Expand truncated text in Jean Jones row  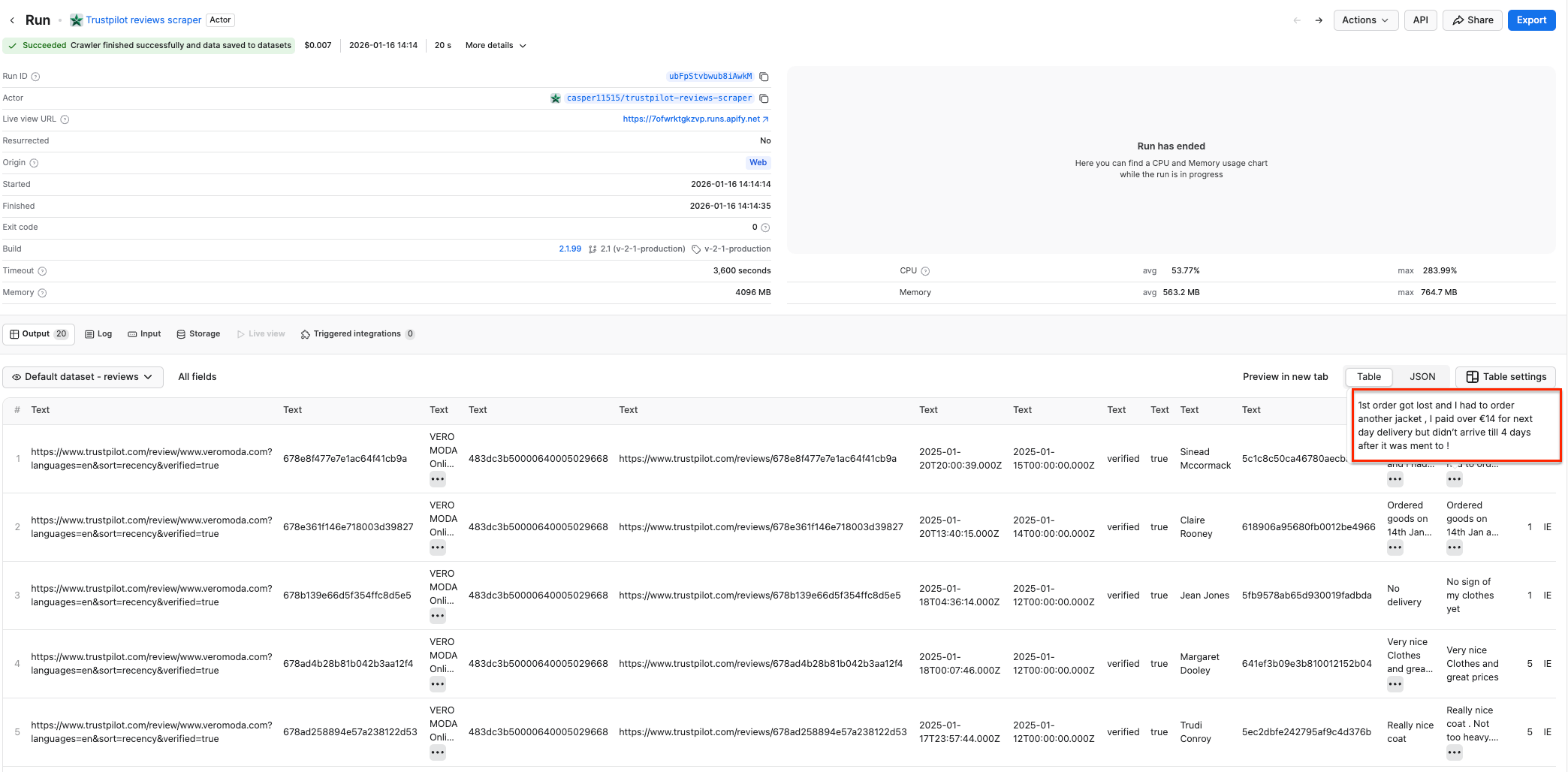pyautogui.click(x=438, y=615)
